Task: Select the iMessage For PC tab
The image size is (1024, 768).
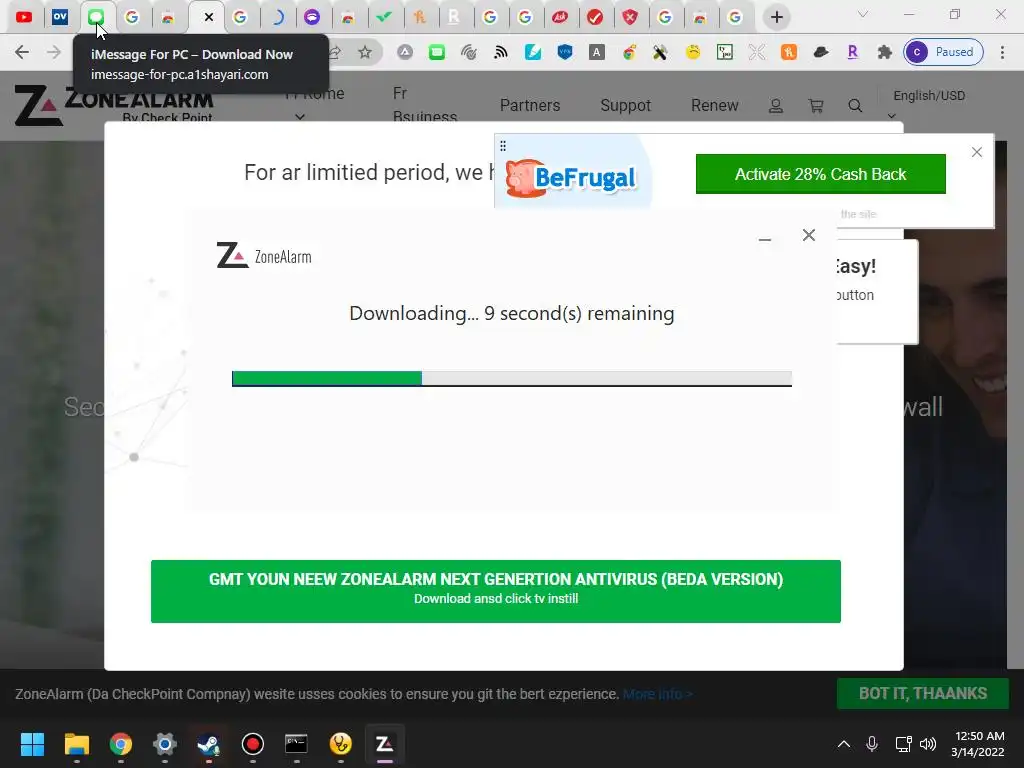Action: pos(96,18)
